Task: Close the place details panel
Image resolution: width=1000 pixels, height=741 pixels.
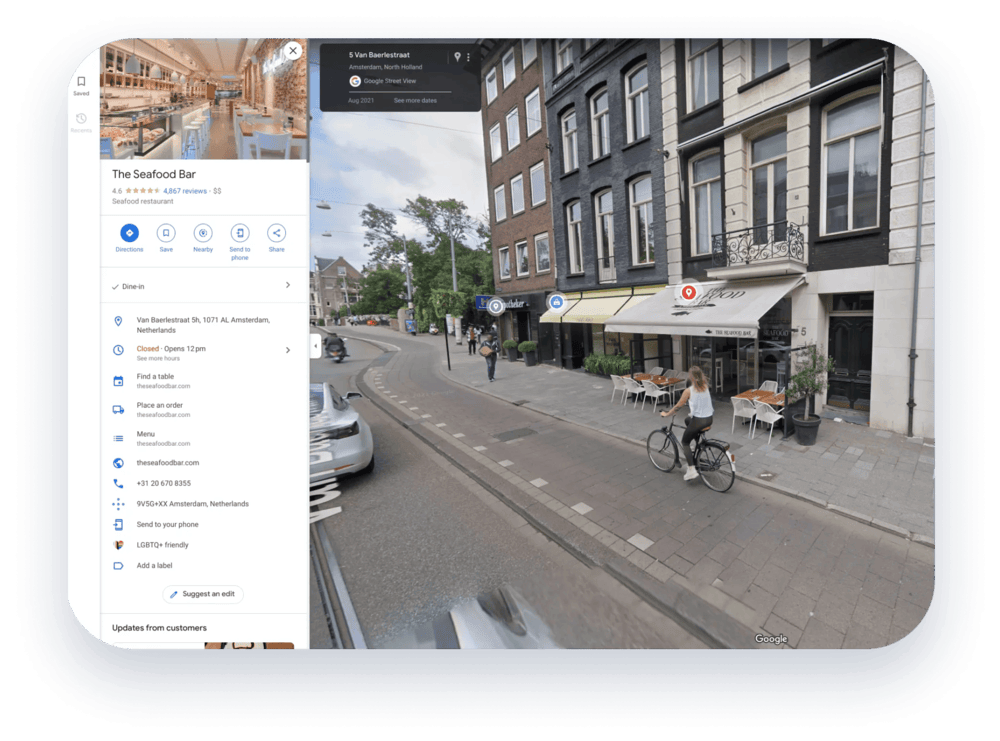Action: click(x=292, y=51)
